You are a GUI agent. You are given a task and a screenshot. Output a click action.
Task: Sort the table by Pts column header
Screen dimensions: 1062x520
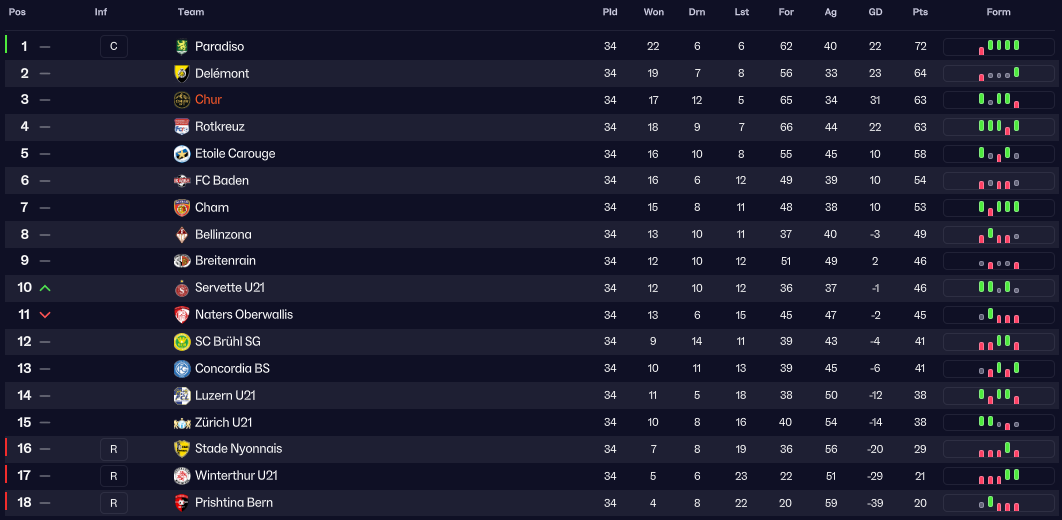(920, 12)
